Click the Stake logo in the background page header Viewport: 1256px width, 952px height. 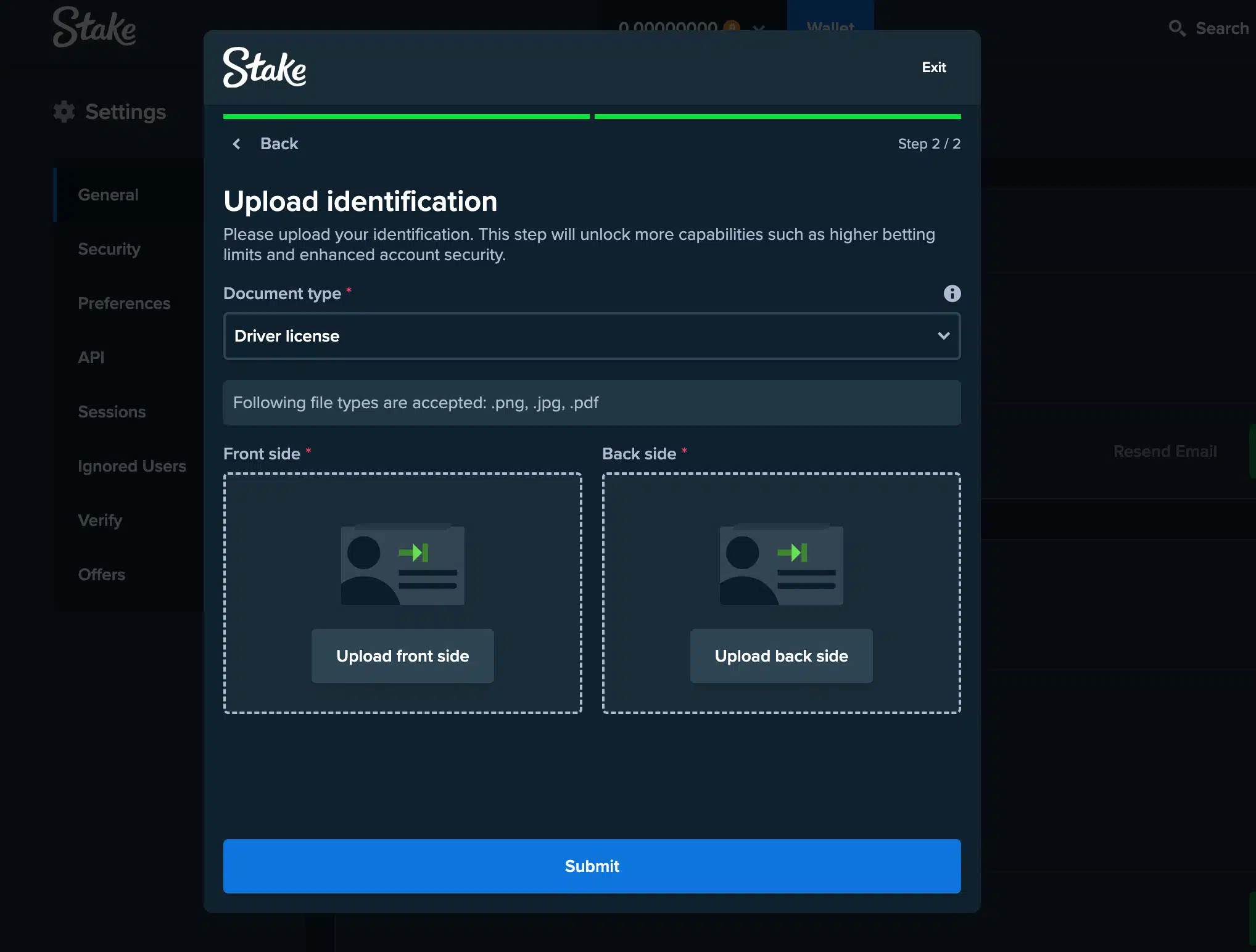point(94,27)
